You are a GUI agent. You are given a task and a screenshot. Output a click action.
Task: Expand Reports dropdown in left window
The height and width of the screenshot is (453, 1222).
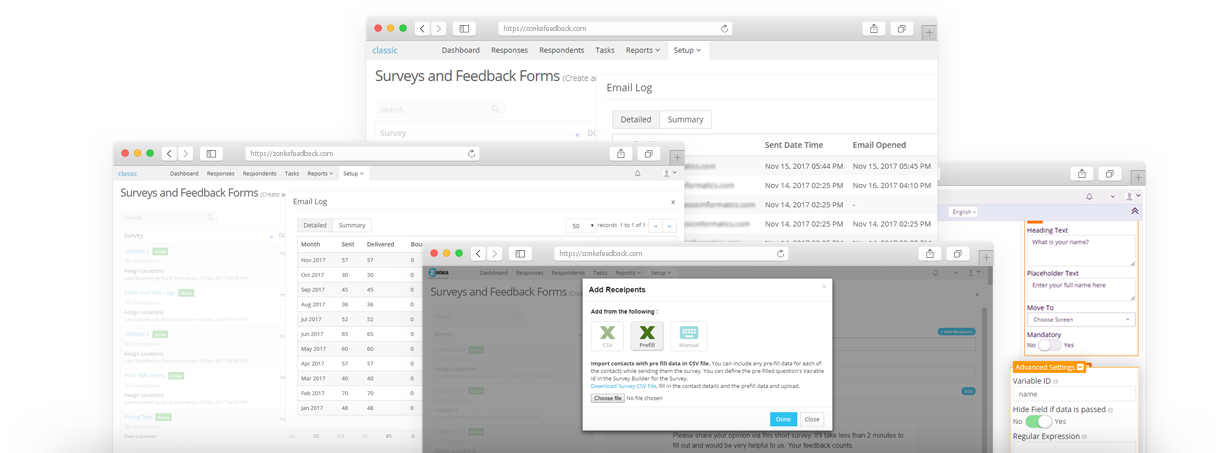coord(320,174)
